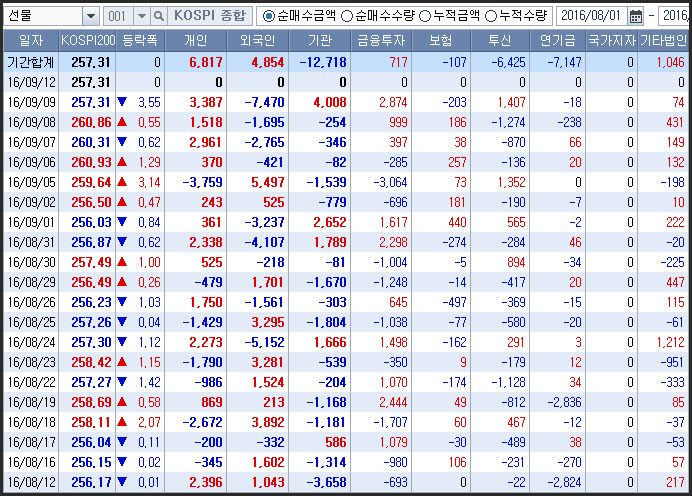This screenshot has width=692, height=496.
Task: Click 기간합계 개인 value 6,817
Action: (206, 62)
